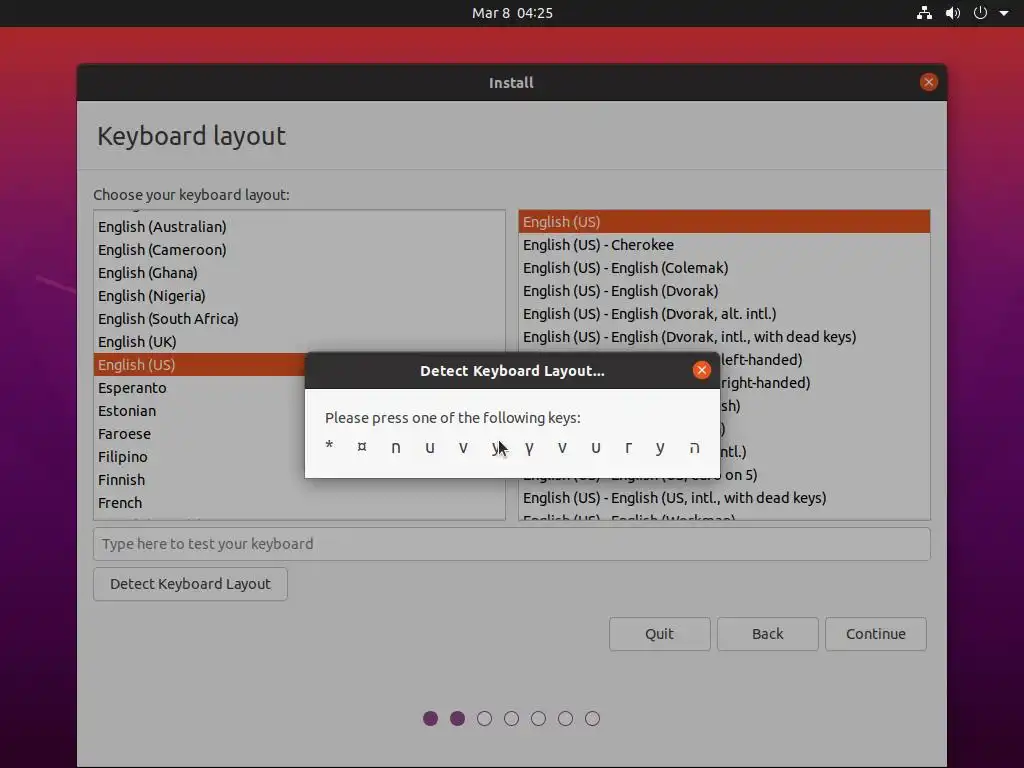The width and height of the screenshot is (1024, 768).
Task: Select English (US) in left list
Action: point(199,364)
